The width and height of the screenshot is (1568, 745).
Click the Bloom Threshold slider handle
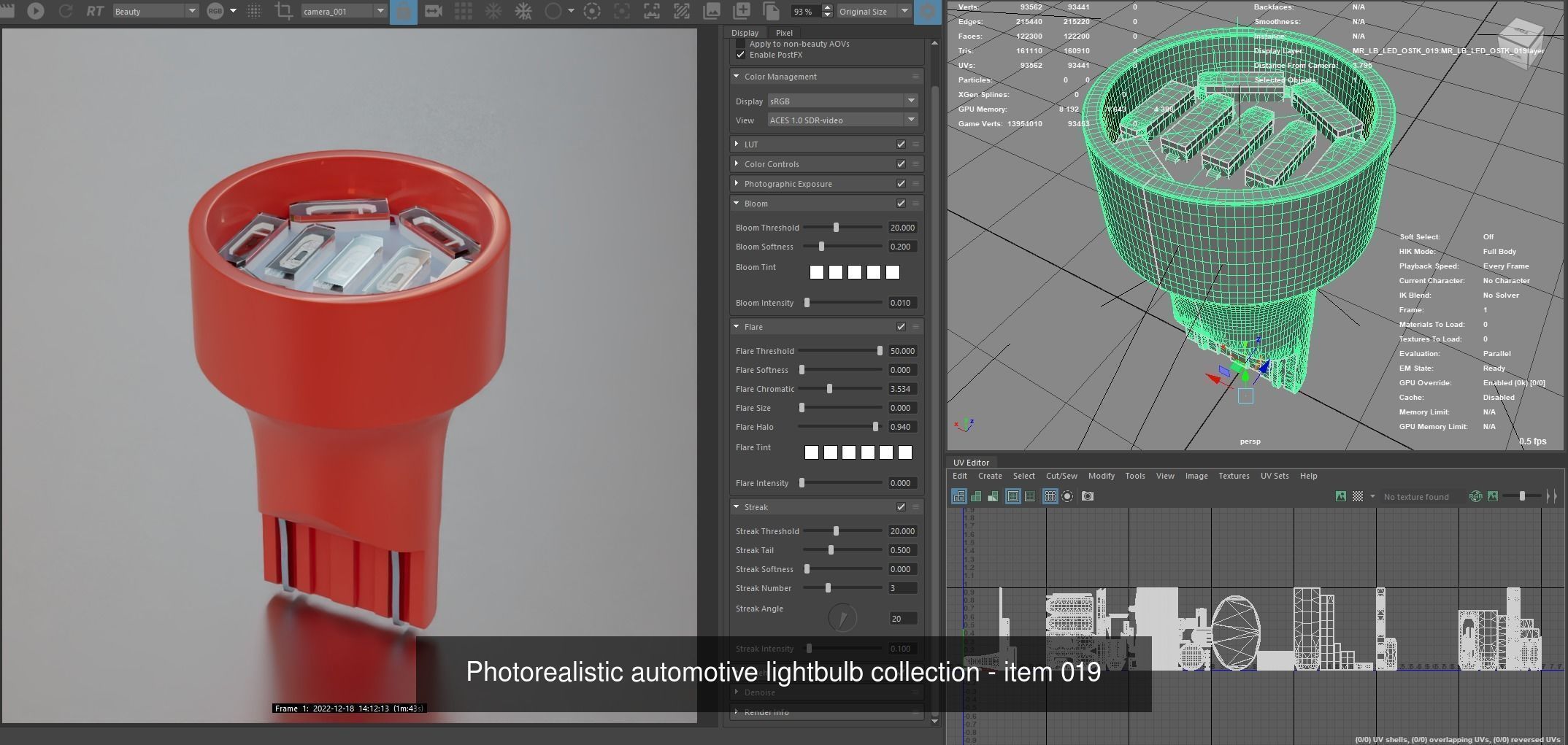pyautogui.click(x=836, y=228)
